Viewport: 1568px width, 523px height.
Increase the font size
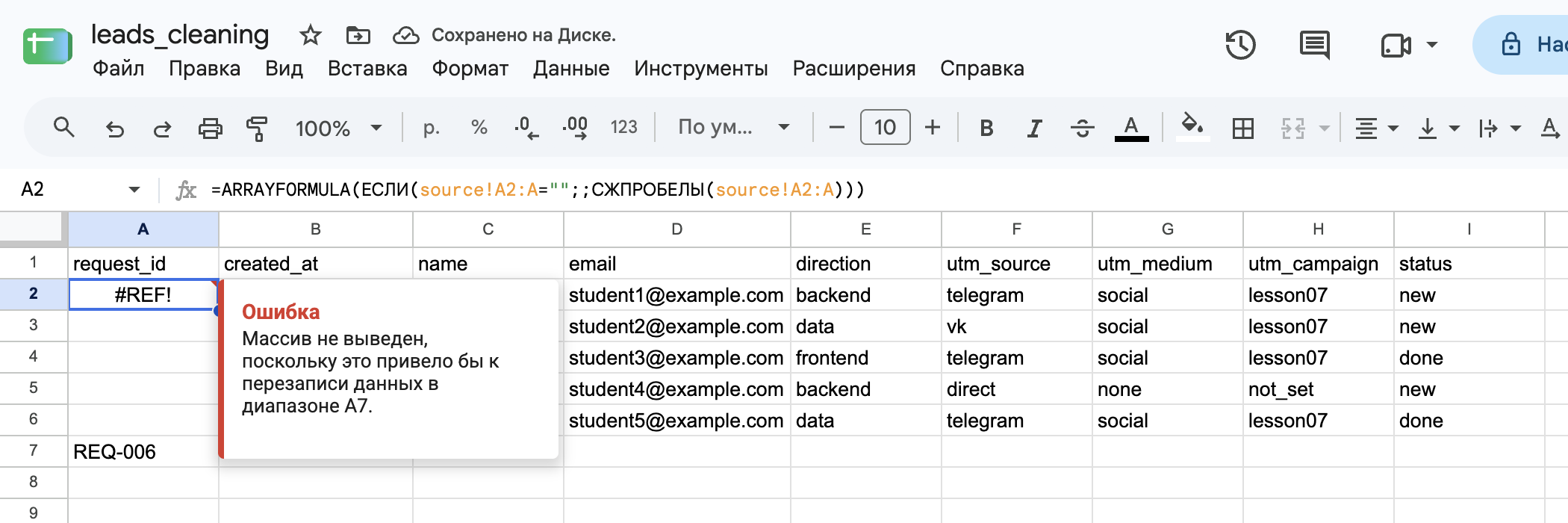[x=933, y=128]
